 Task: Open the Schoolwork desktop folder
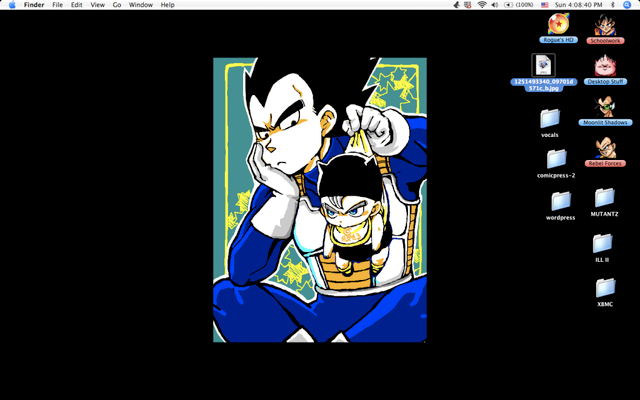point(605,25)
